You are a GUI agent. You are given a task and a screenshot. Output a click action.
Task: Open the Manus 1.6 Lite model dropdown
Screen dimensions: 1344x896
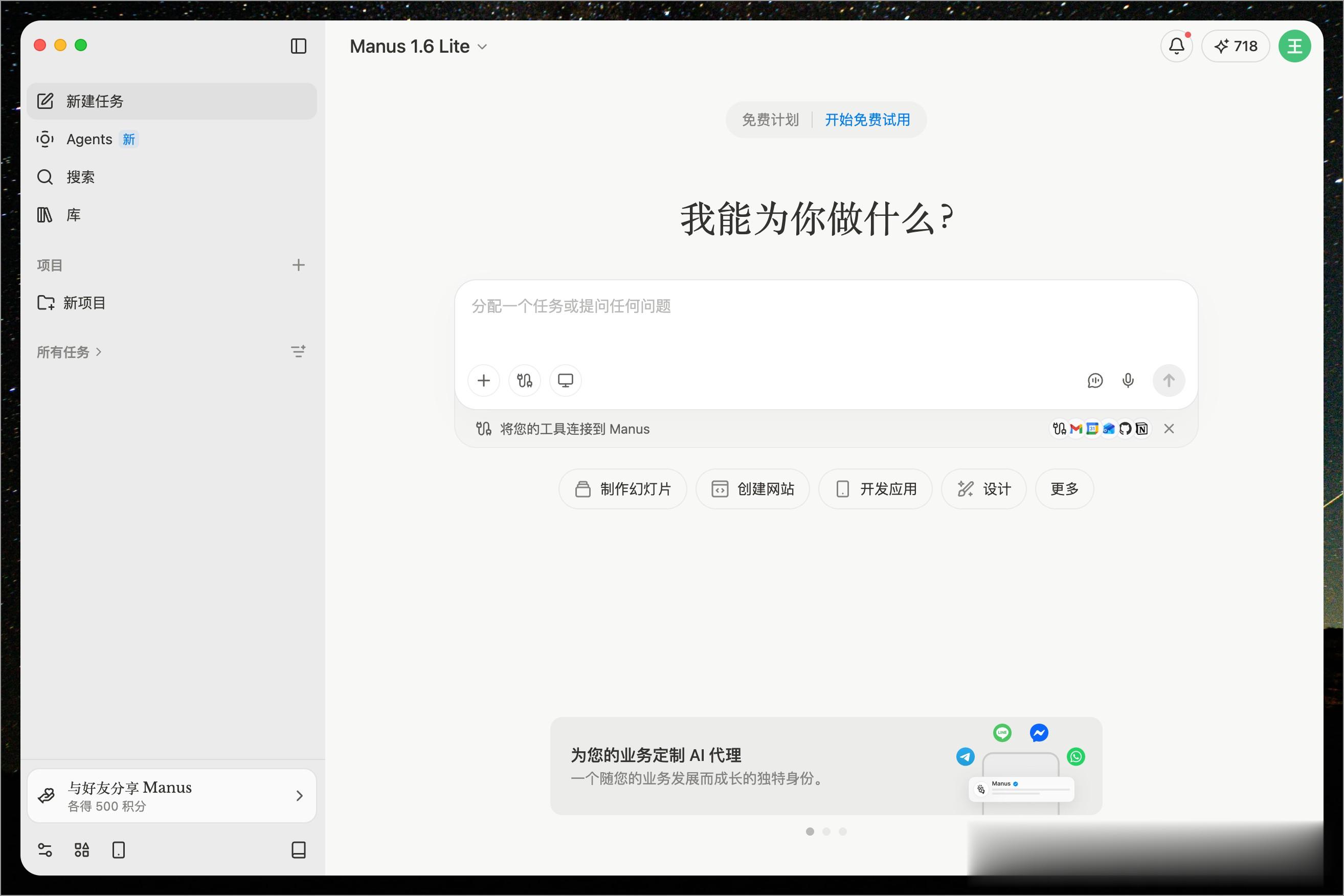point(418,47)
